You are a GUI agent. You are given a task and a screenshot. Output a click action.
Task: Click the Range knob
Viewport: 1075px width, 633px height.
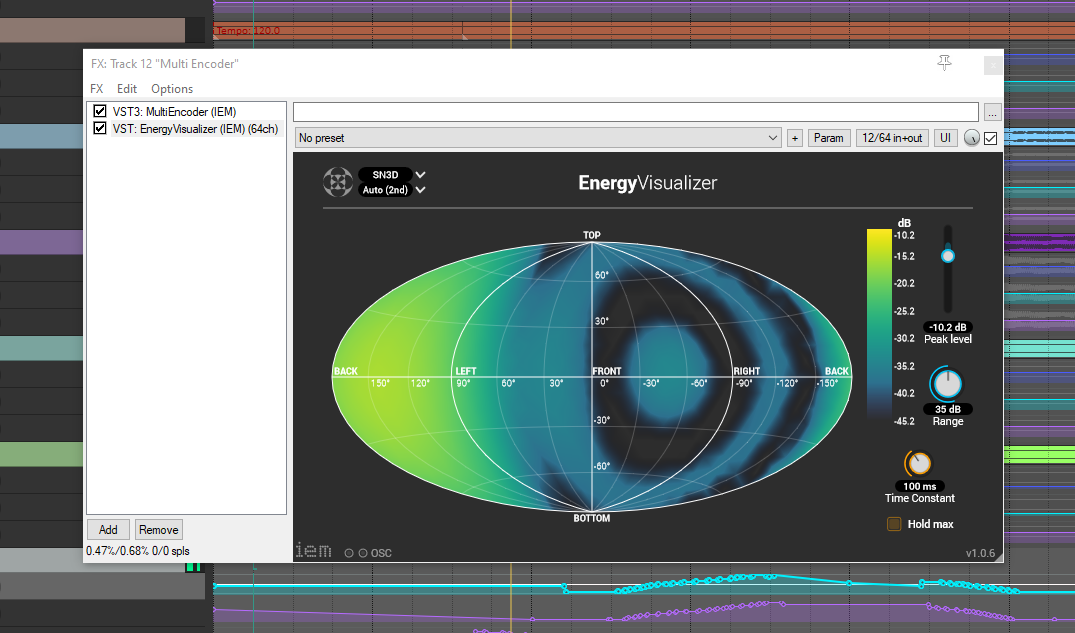tap(947, 384)
